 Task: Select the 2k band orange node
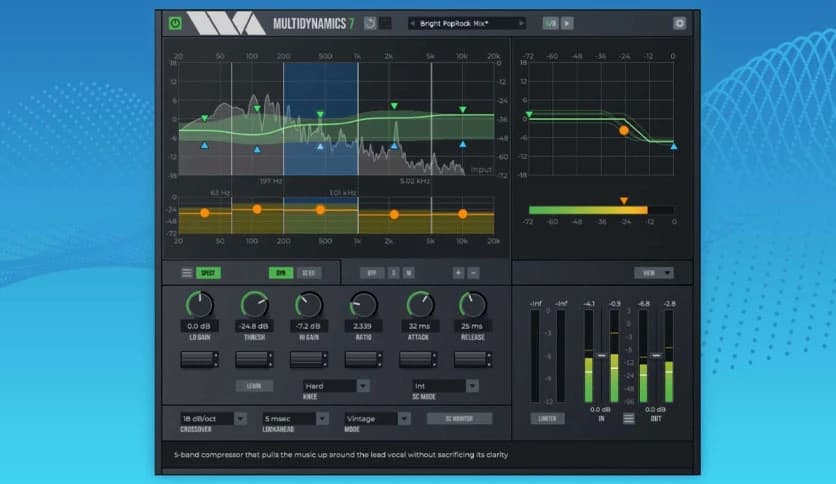pos(394,214)
